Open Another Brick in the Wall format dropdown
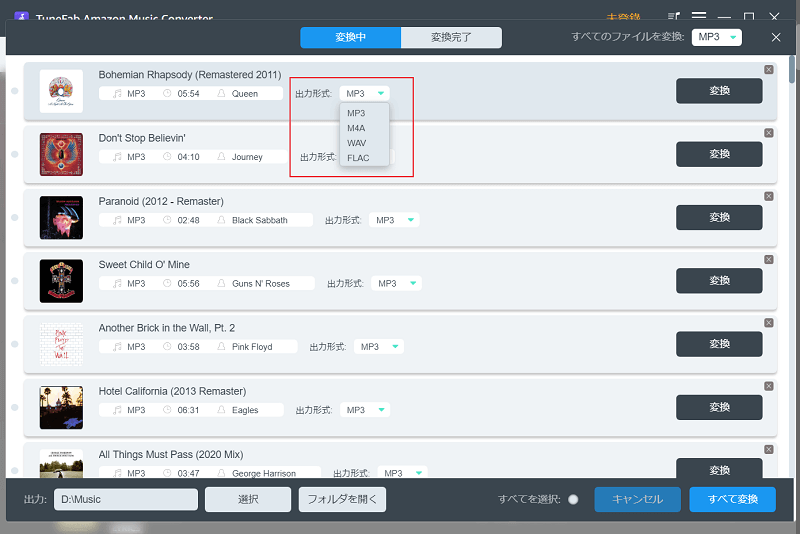 (379, 346)
